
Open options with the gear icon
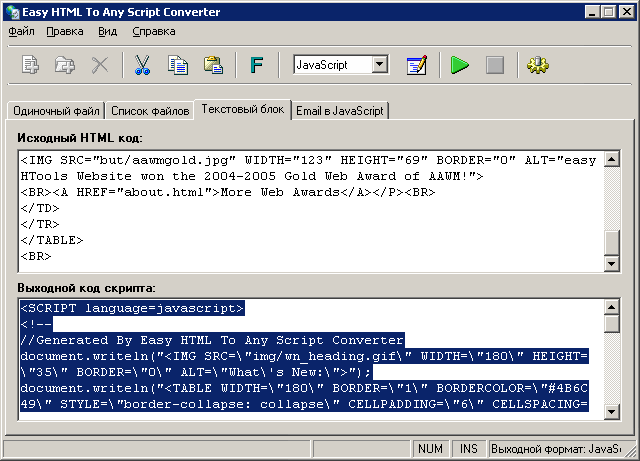[538, 65]
